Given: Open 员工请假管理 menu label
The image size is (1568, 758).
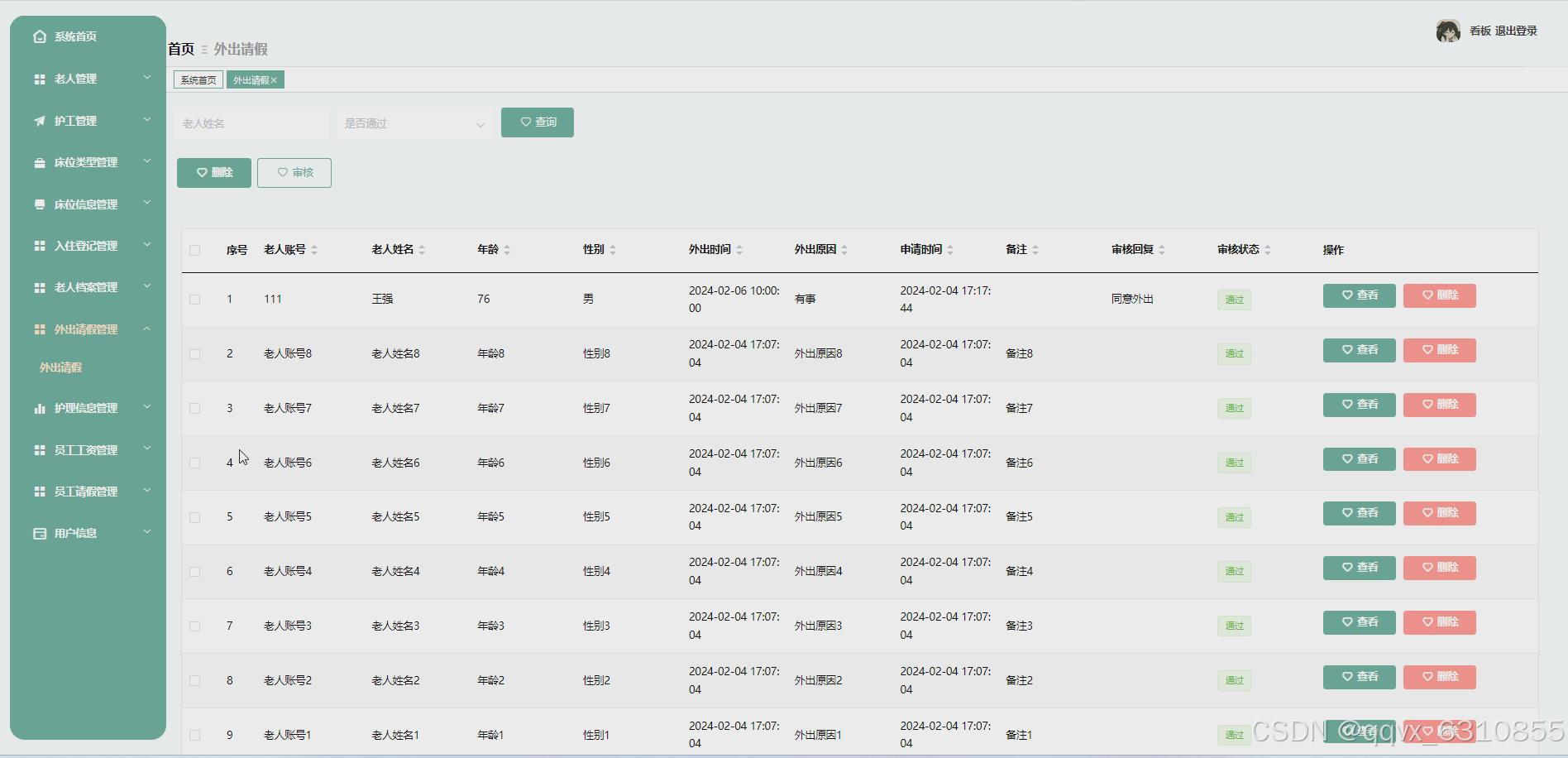Looking at the screenshot, I should [86, 492].
